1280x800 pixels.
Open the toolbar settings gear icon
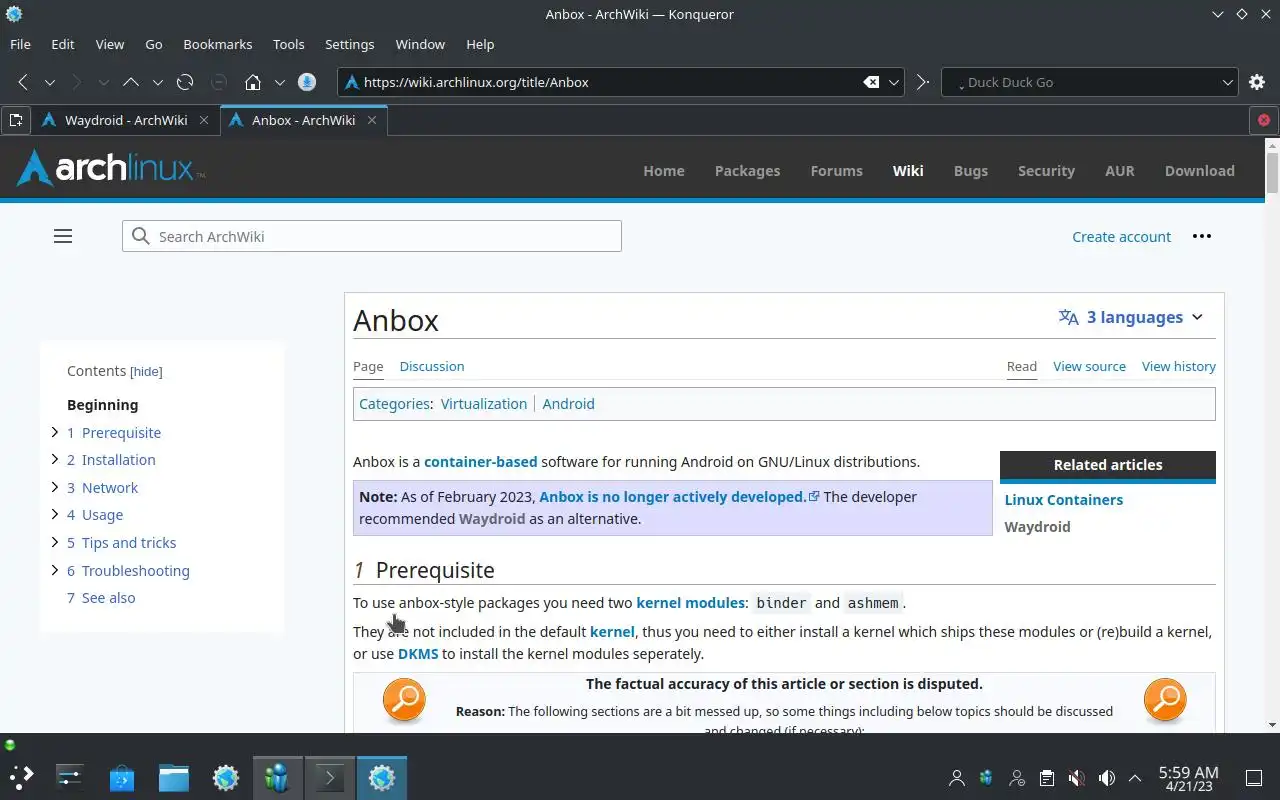coord(1258,82)
